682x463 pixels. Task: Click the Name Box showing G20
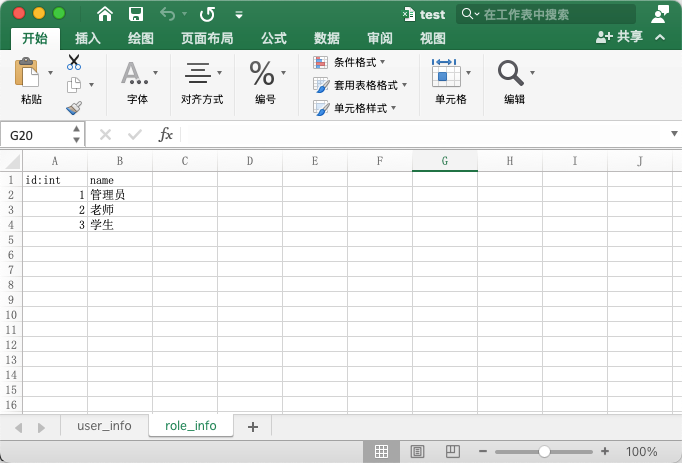[36, 135]
